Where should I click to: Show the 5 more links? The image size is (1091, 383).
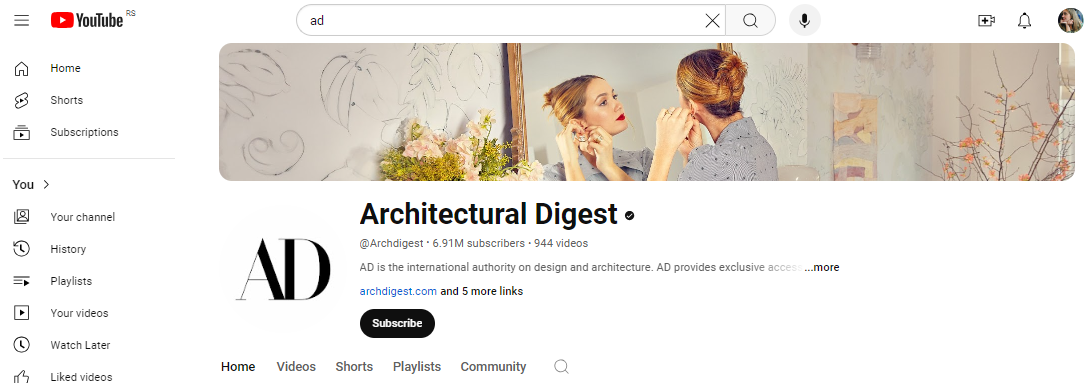[481, 291]
